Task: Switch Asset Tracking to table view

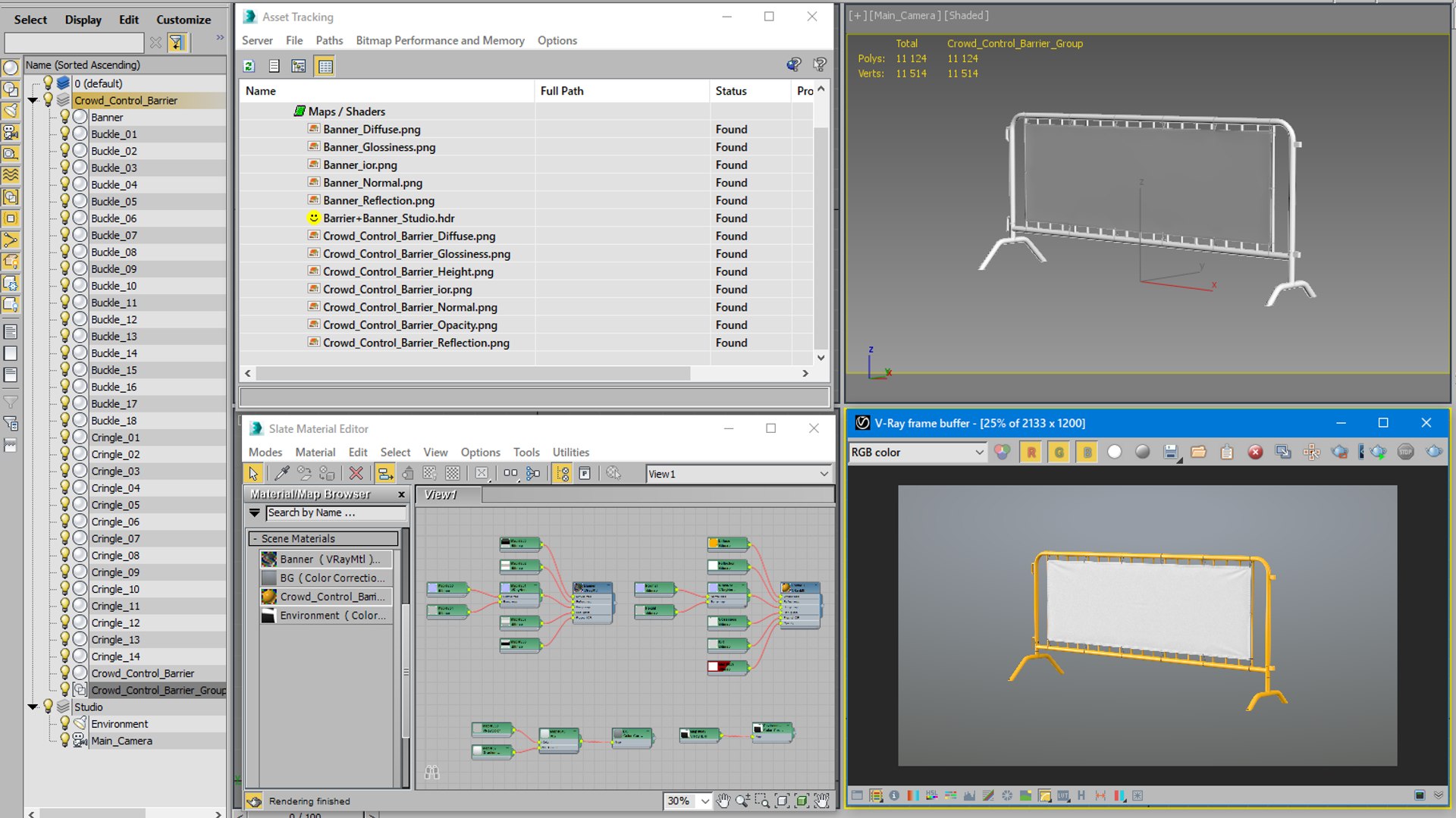Action: (x=325, y=66)
